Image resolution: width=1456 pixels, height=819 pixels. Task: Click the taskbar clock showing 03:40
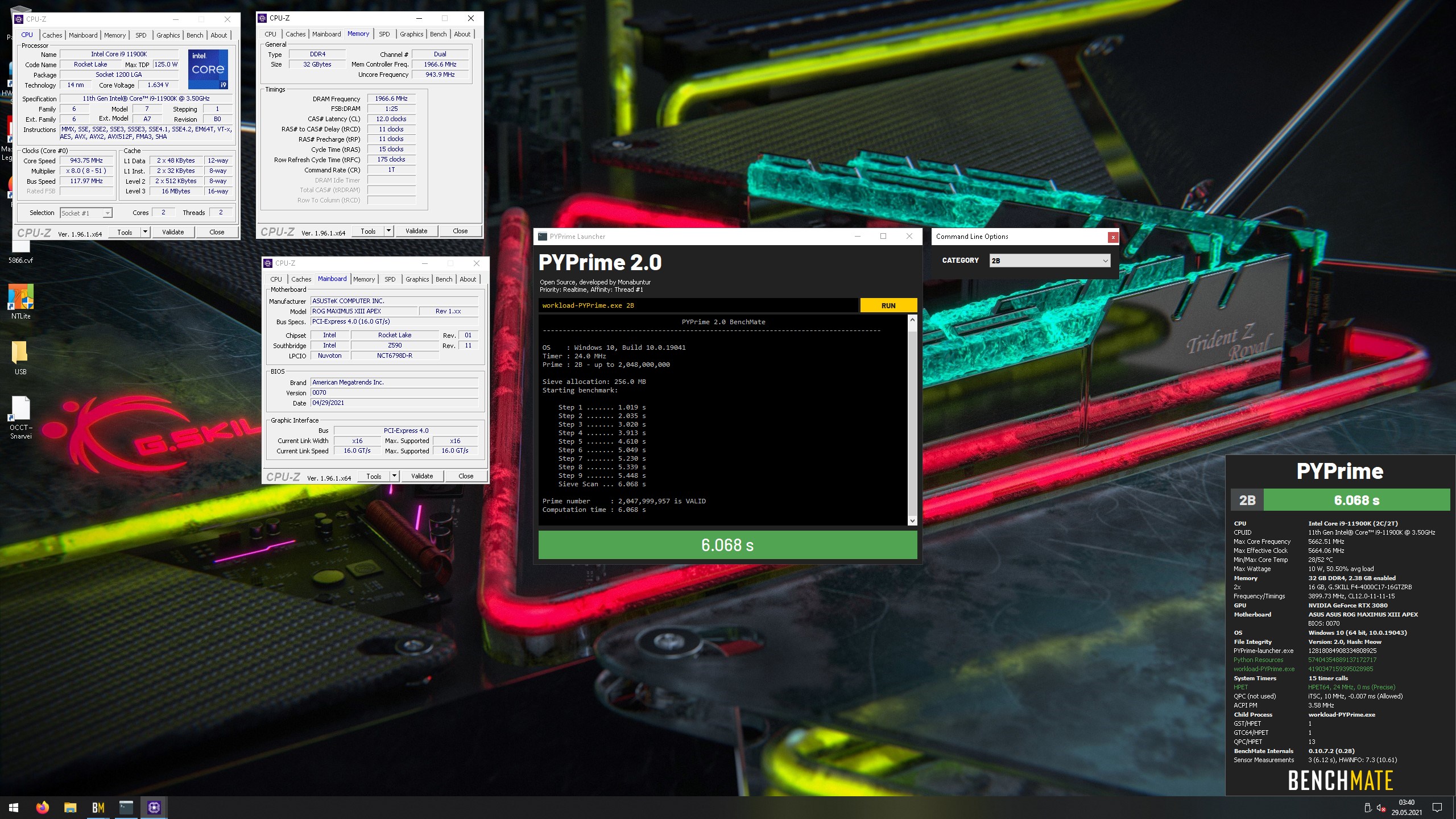point(1407,808)
